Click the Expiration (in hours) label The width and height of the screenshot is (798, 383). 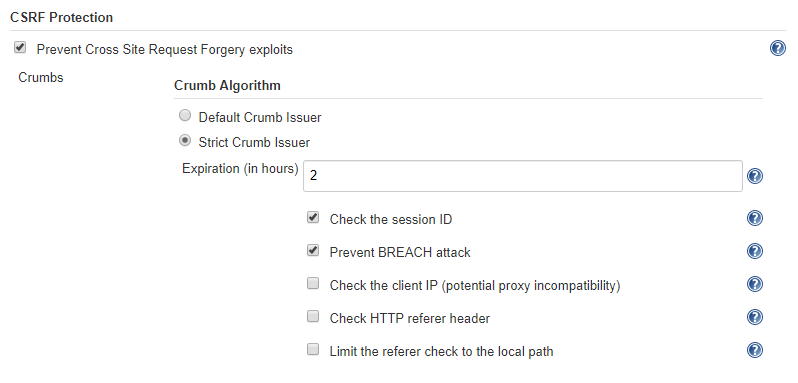[240, 169]
